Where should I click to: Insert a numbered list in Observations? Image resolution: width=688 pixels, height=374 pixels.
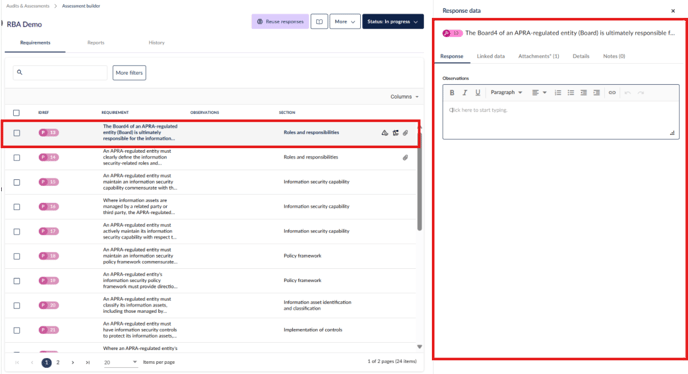(558, 93)
